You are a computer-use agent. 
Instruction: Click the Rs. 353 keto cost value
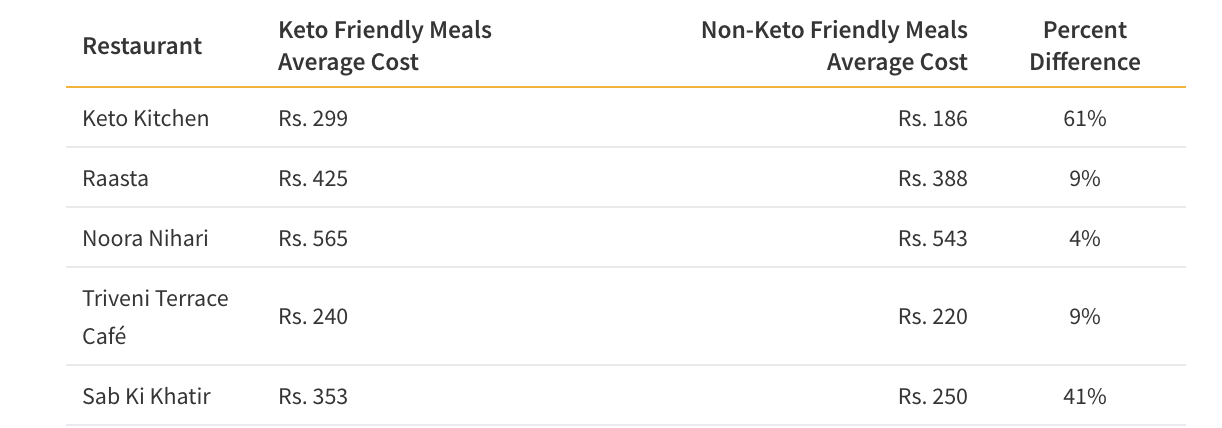[313, 396]
